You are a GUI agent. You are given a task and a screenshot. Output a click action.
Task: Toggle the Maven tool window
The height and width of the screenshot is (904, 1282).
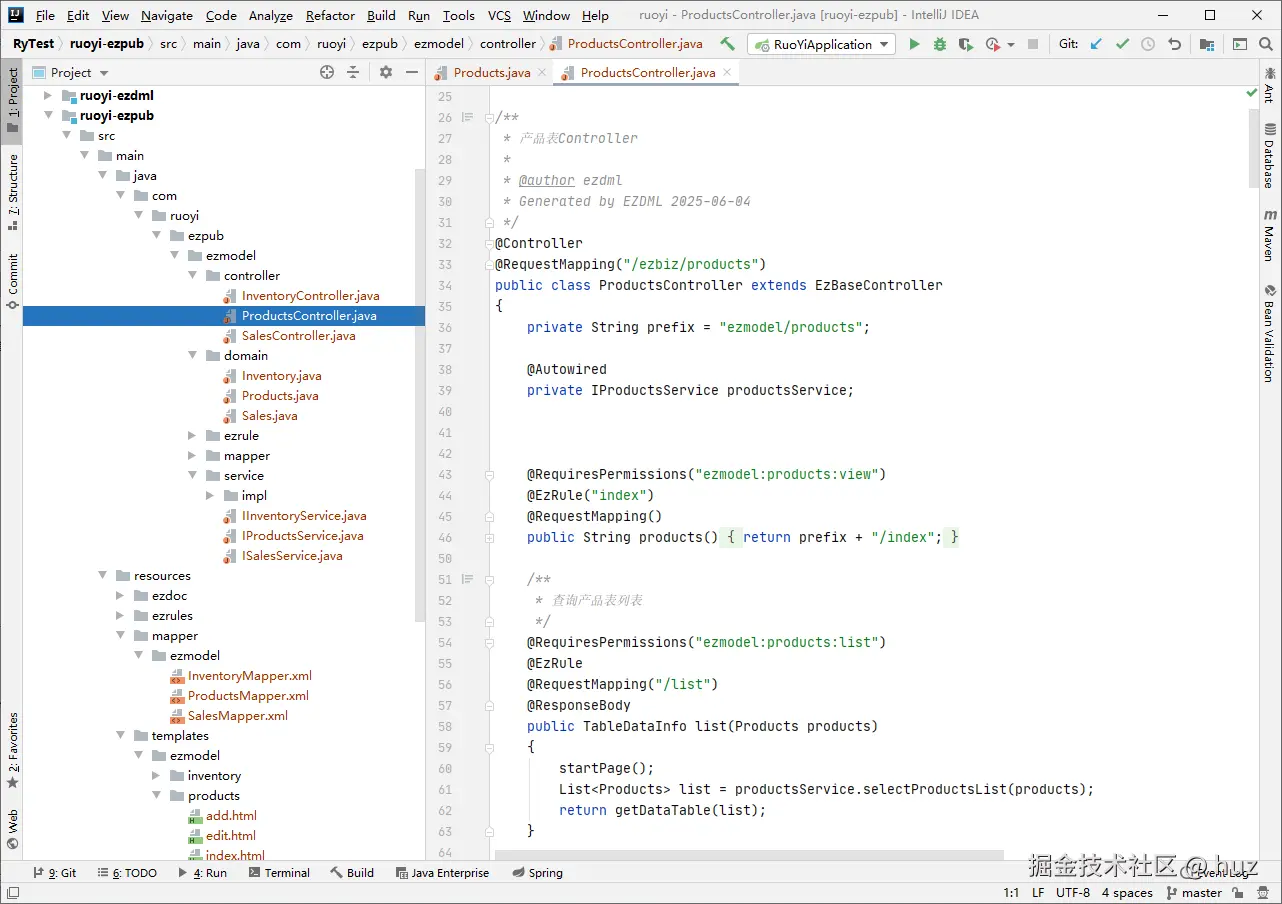click(x=1269, y=236)
